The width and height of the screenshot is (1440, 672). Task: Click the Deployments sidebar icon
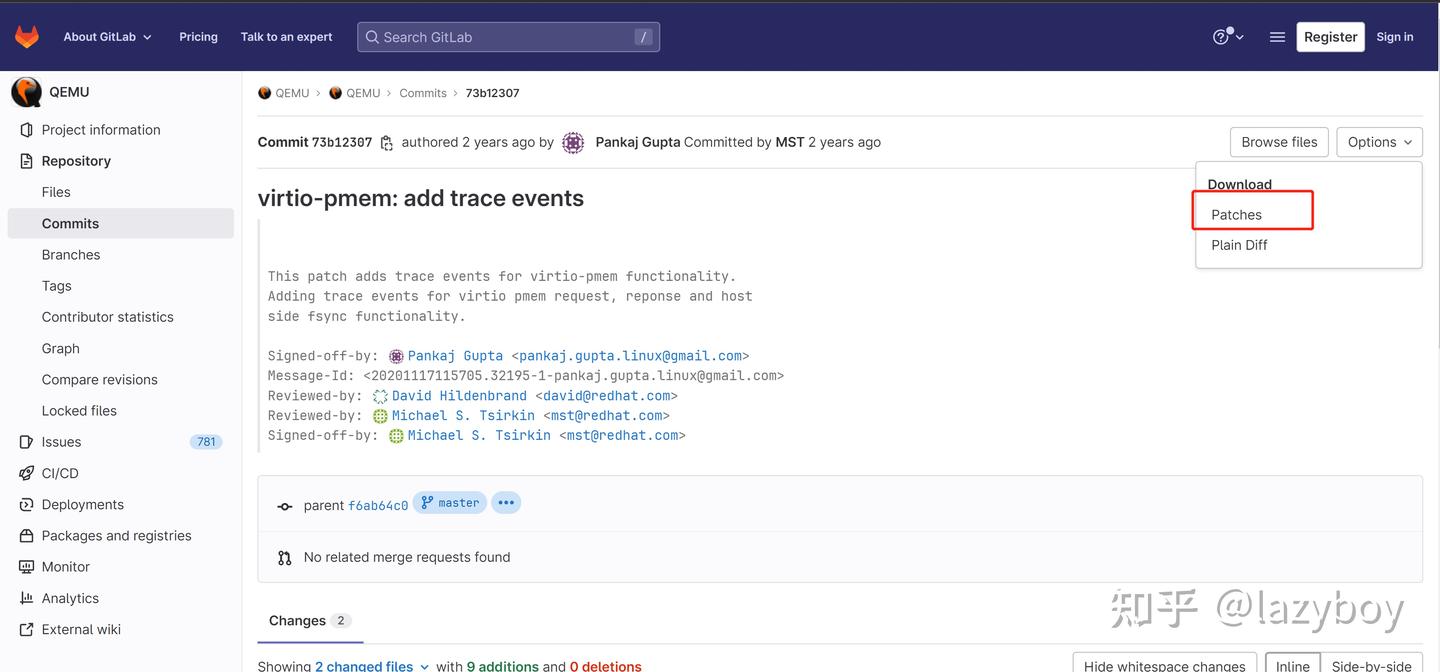click(27, 504)
